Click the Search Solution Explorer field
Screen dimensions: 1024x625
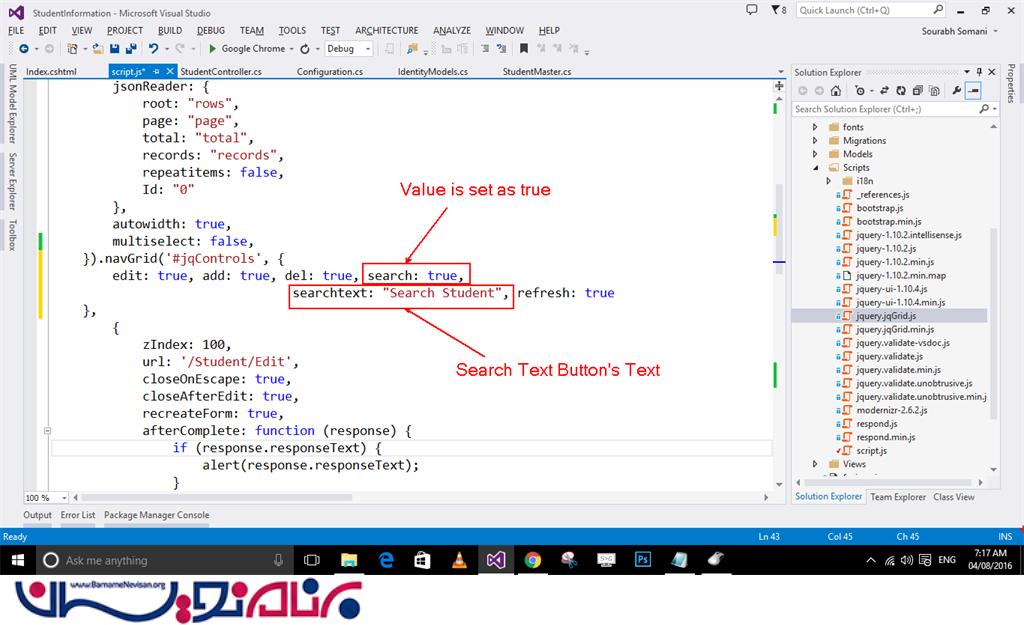(880, 109)
